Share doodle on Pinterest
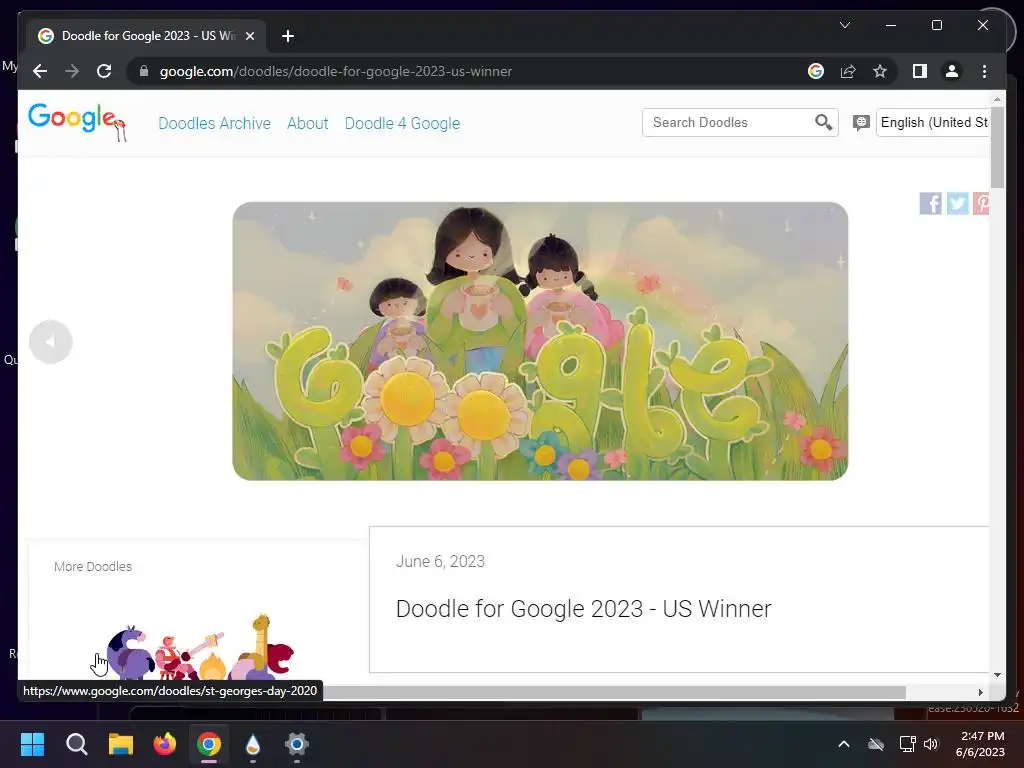 981,203
